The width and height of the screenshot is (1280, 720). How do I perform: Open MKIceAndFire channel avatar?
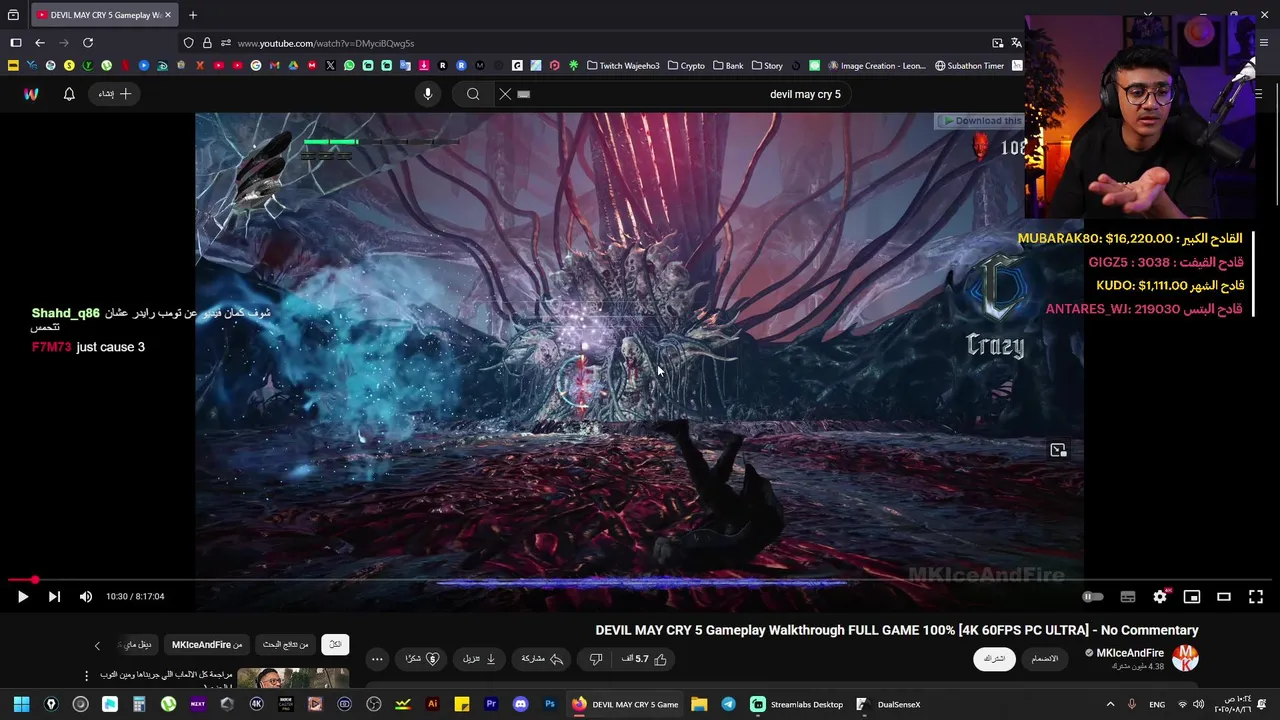coord(1186,658)
